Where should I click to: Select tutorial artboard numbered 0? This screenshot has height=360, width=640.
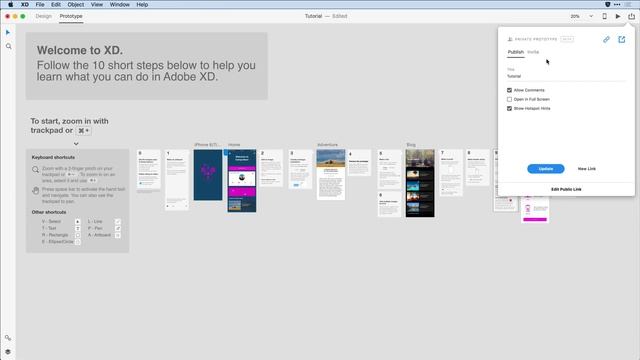pos(149,169)
